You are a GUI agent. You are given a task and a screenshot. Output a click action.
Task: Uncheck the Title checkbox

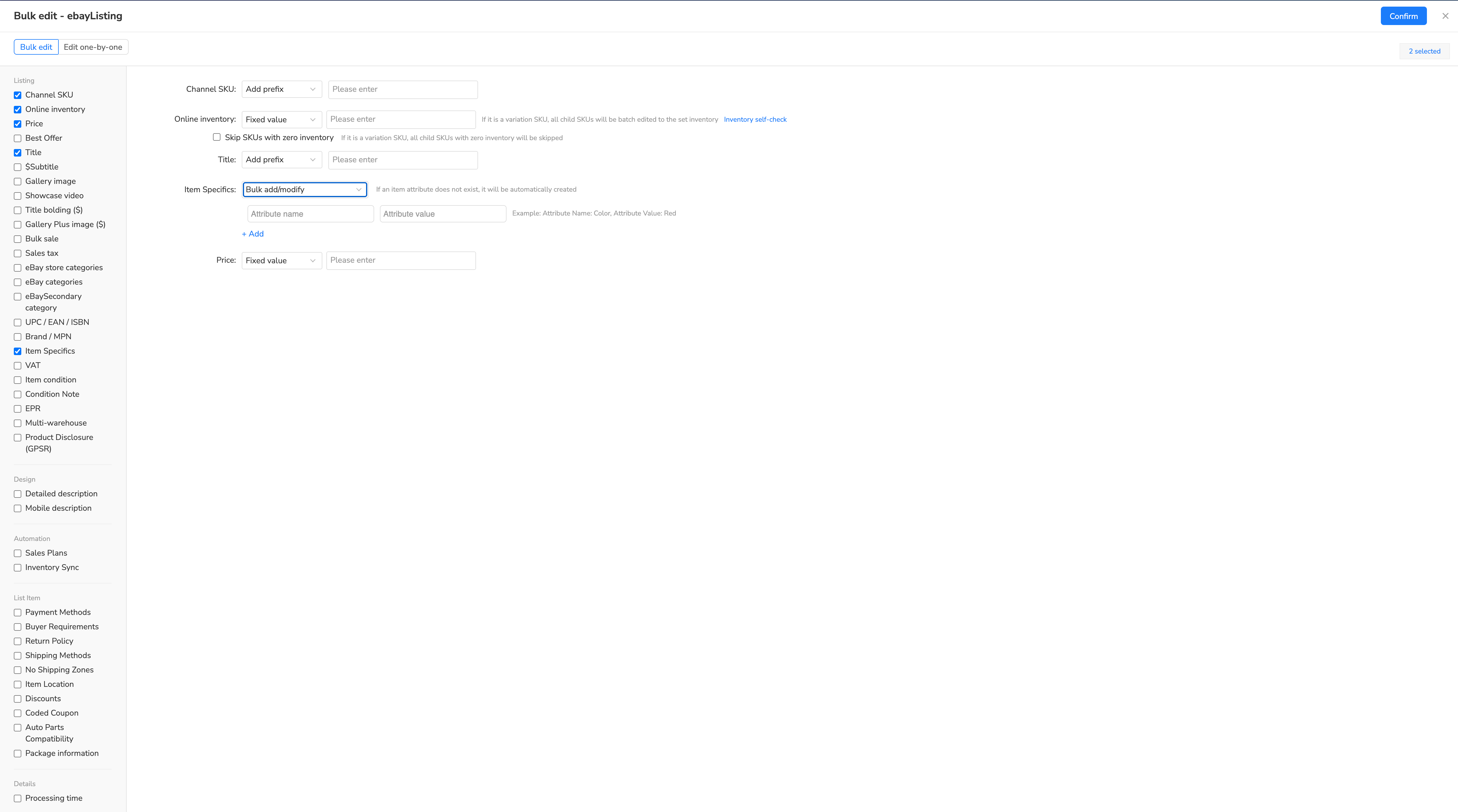click(18, 152)
